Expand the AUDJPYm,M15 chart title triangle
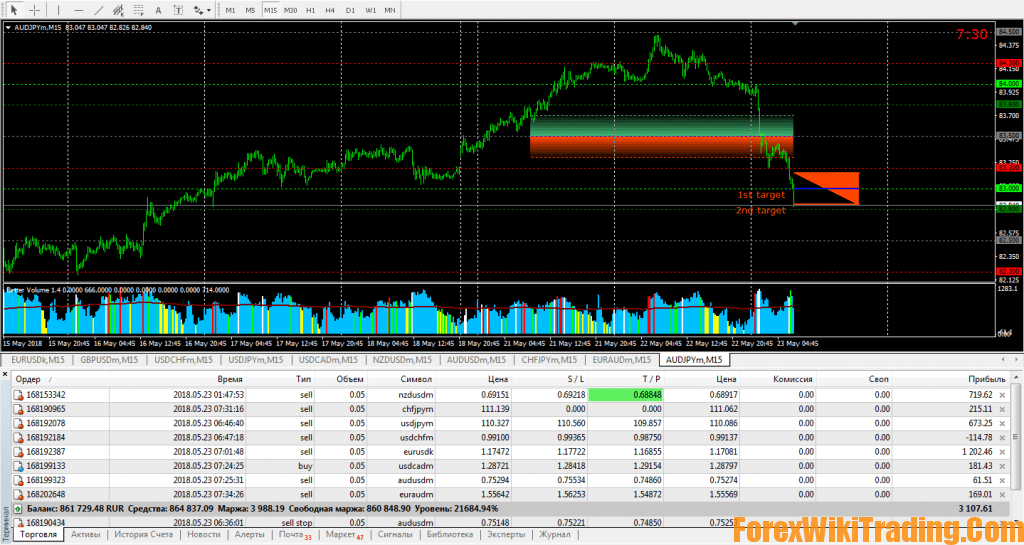Viewport: 1024px width, 545px height. pos(8,27)
